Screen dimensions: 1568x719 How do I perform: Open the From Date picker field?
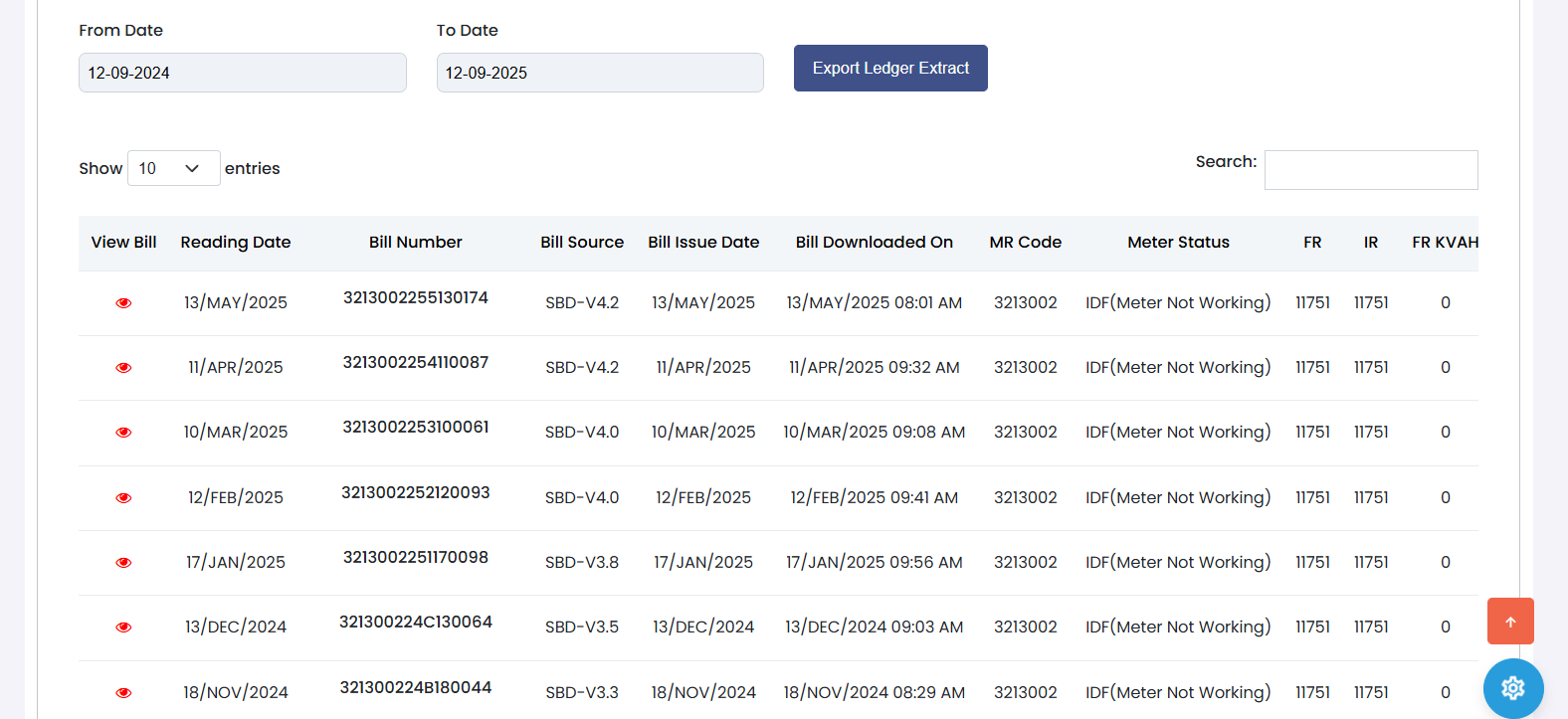coord(242,73)
